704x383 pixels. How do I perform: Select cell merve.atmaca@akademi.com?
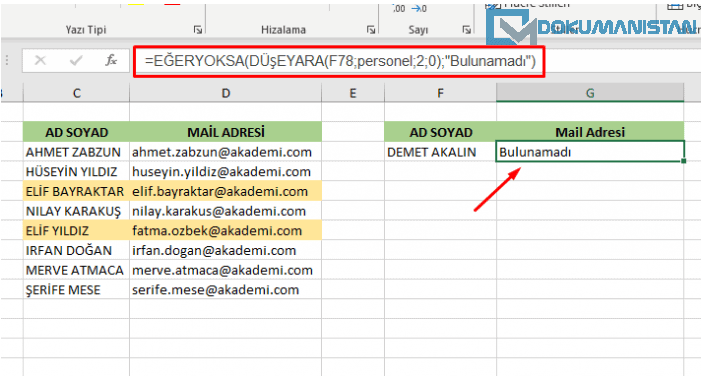tap(225, 270)
